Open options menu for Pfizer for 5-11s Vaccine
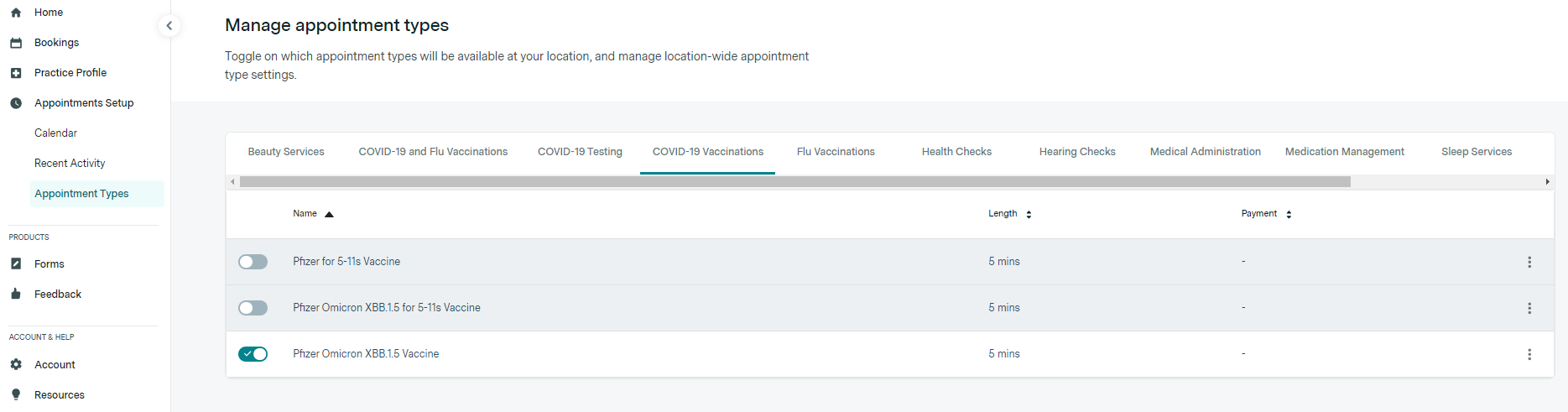 [1529, 262]
